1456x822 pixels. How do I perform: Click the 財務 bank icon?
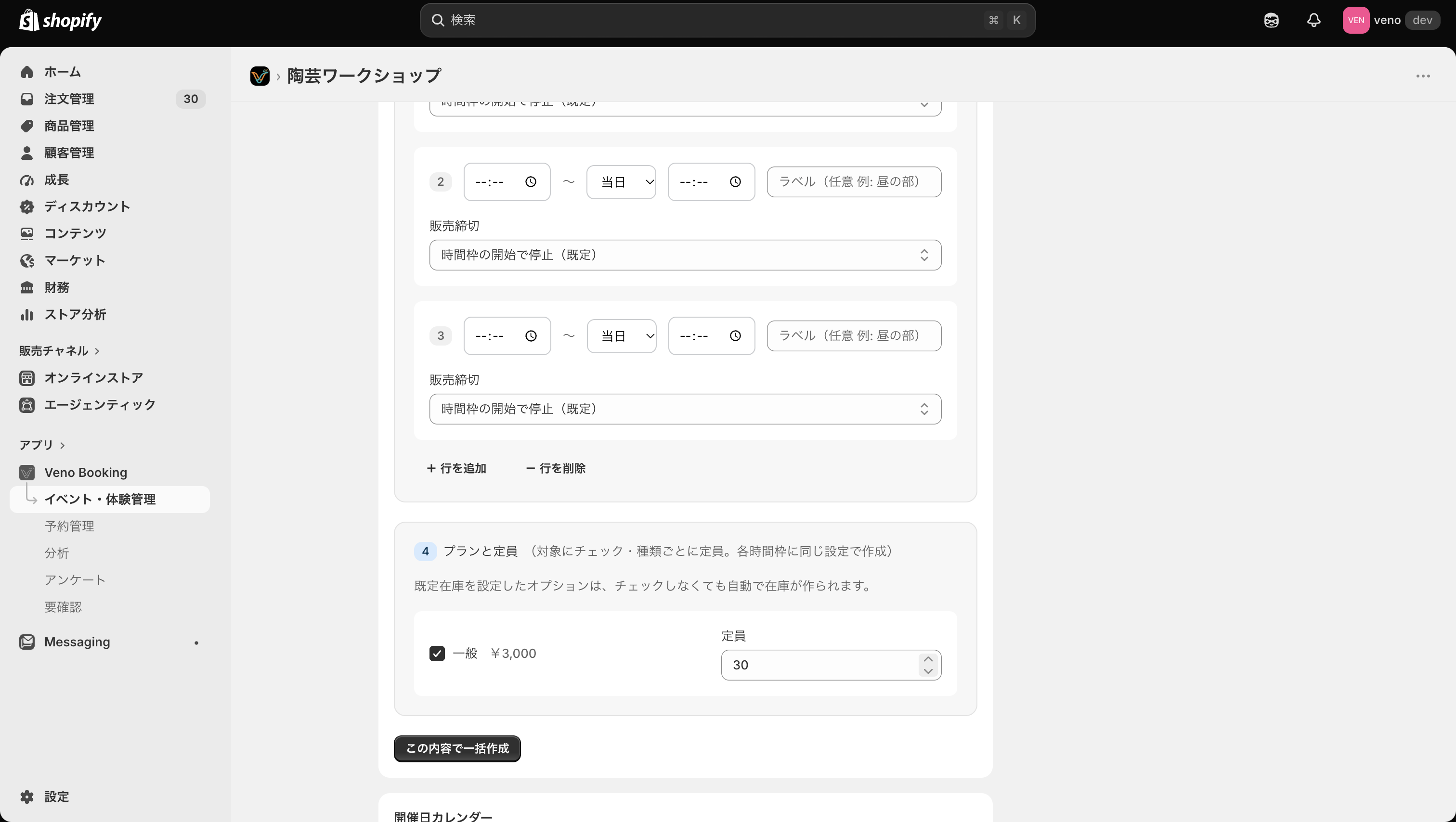26,288
